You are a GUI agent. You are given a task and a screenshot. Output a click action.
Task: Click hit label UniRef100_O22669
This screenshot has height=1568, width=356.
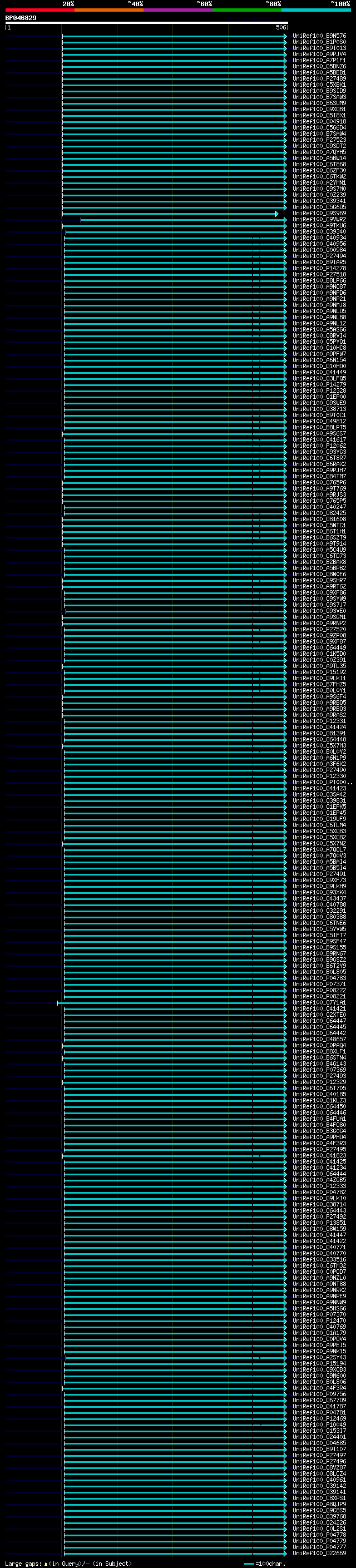[319, 1554]
